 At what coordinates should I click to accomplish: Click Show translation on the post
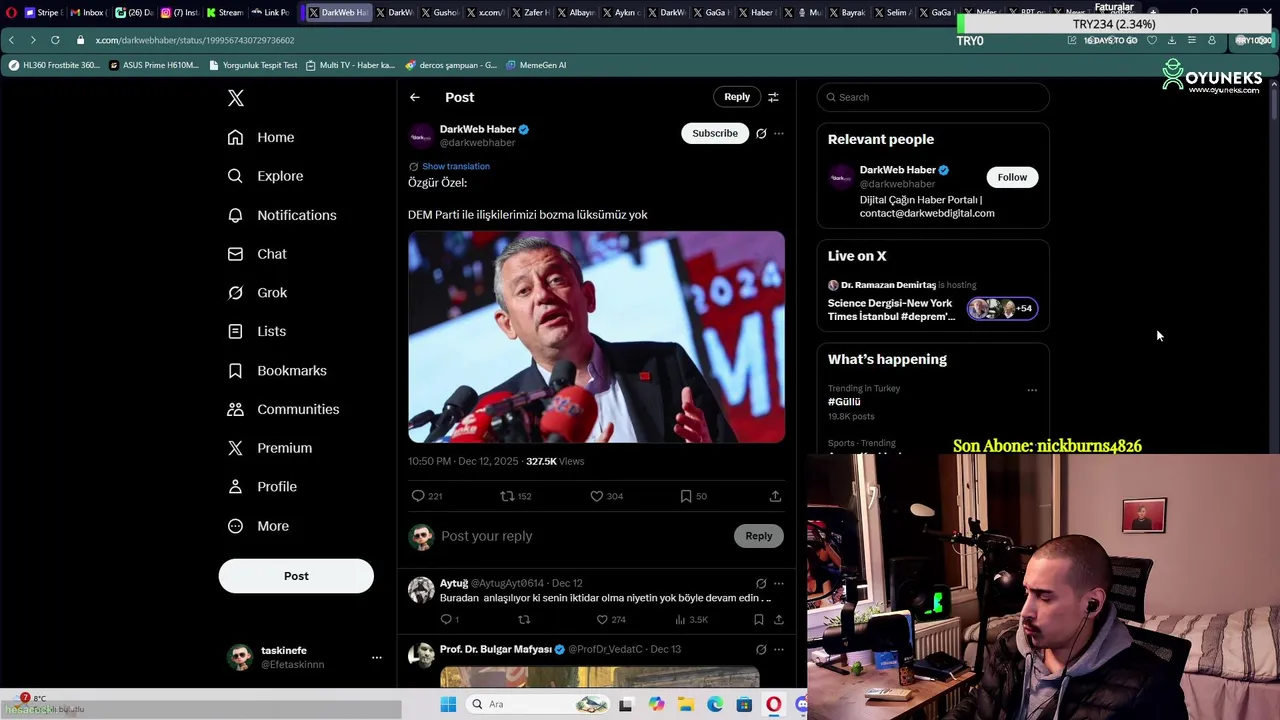coord(456,166)
